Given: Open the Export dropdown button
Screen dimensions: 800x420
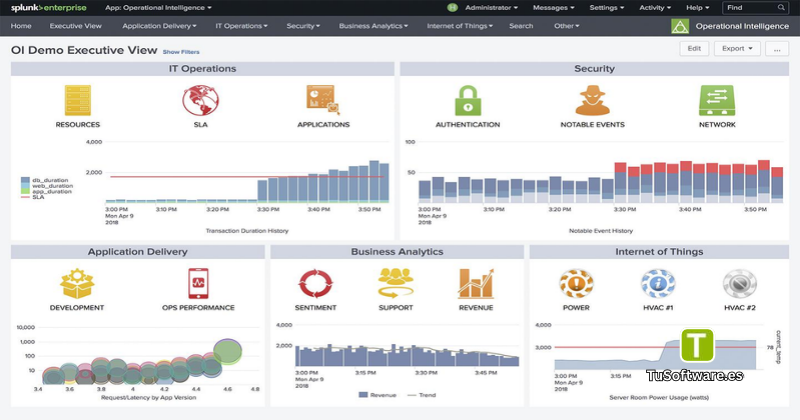Looking at the screenshot, I should coord(737,48).
